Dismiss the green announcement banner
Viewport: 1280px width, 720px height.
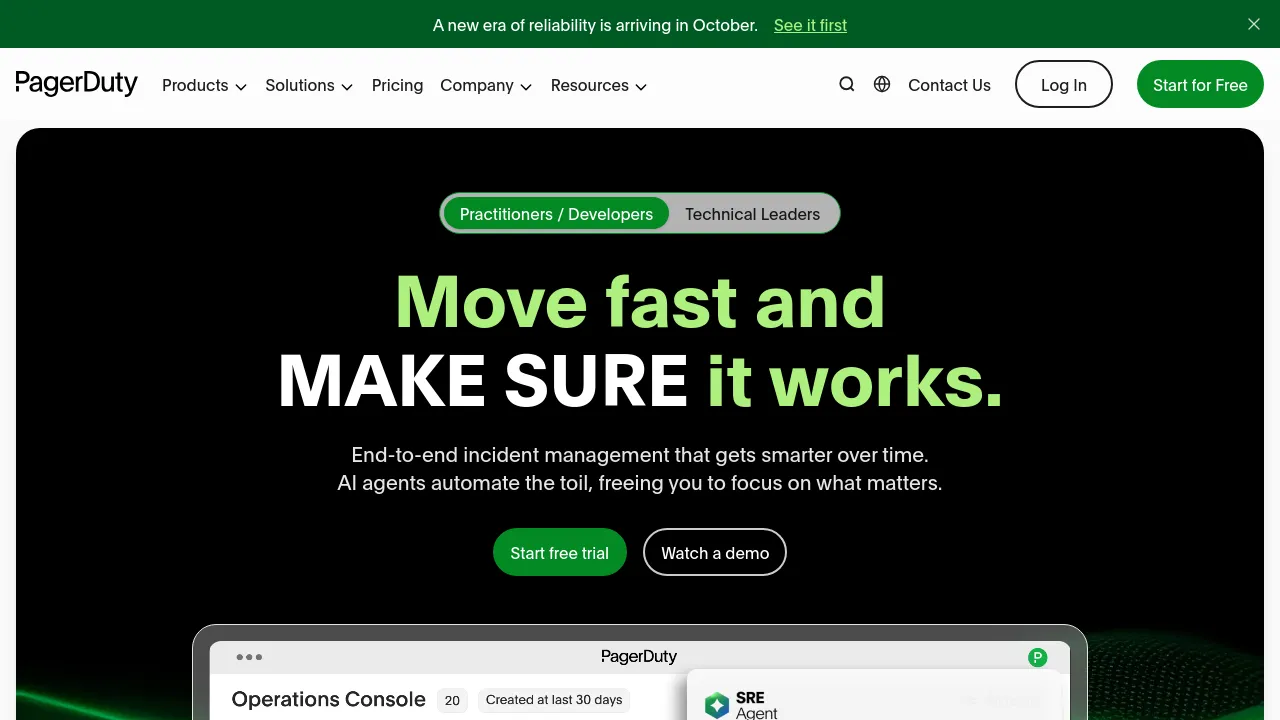(x=1254, y=24)
